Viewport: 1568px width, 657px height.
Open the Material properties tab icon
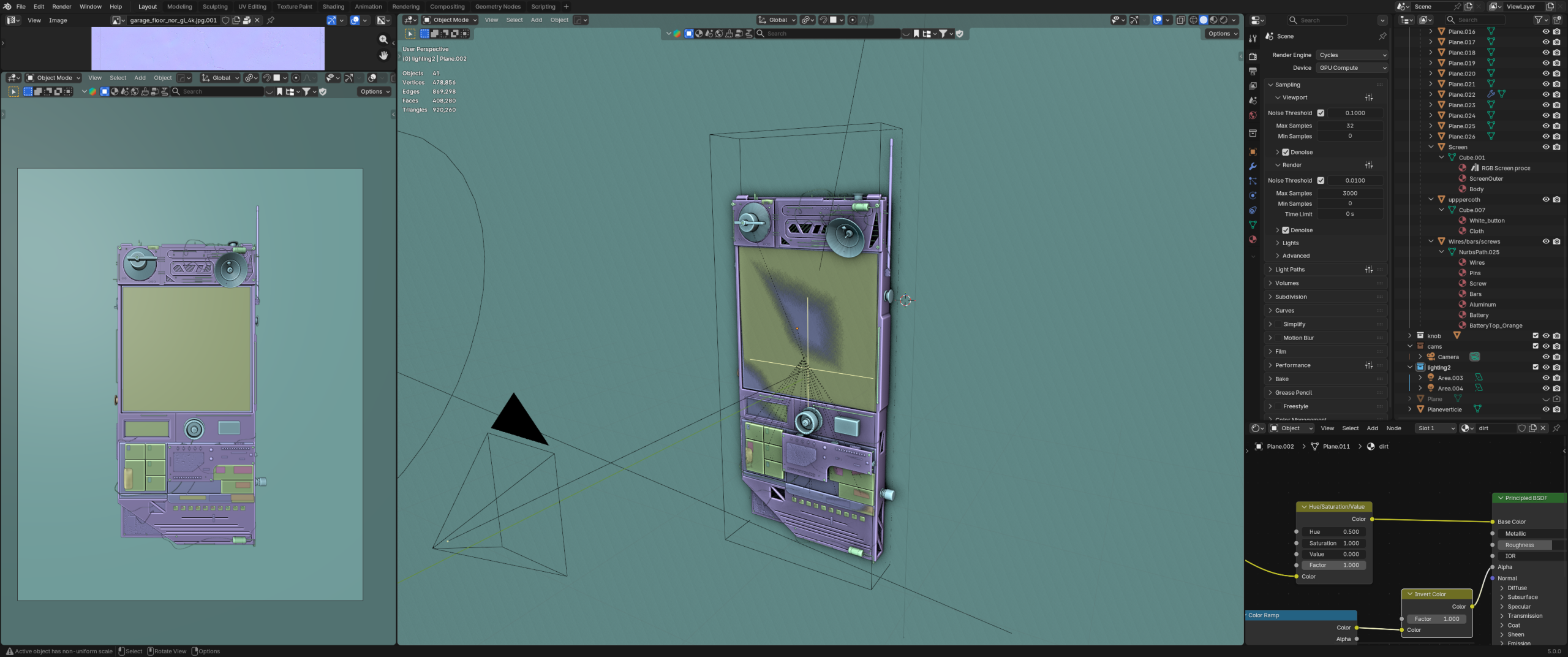(1253, 240)
